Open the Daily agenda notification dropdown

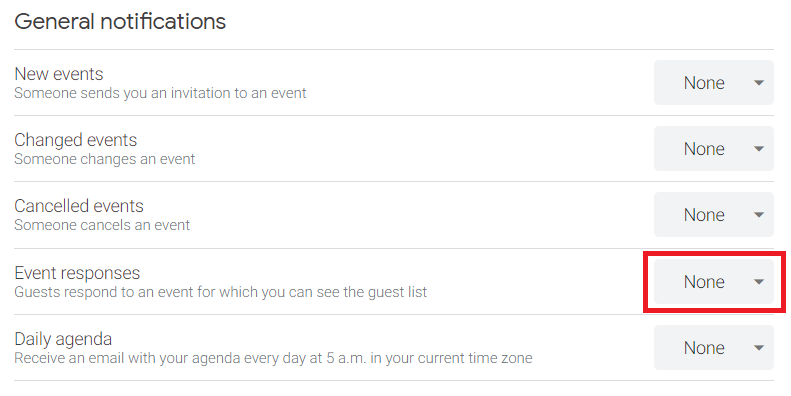[713, 348]
